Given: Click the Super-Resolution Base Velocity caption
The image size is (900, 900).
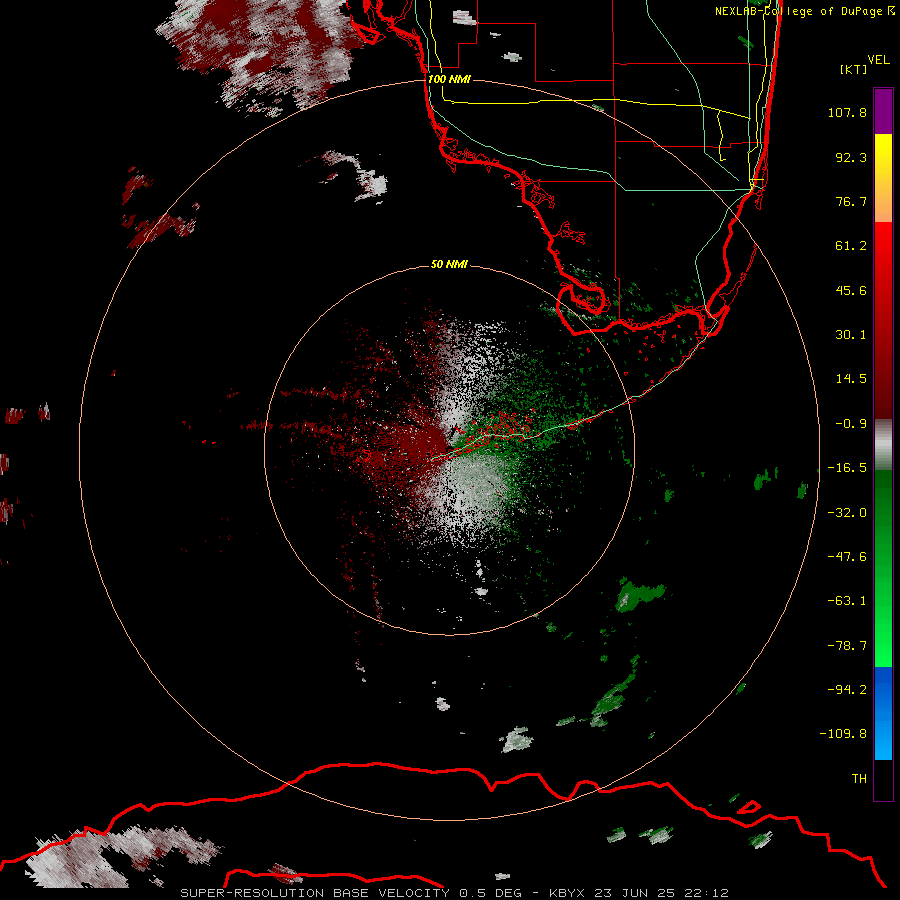Looking at the screenshot, I should coord(454,893).
